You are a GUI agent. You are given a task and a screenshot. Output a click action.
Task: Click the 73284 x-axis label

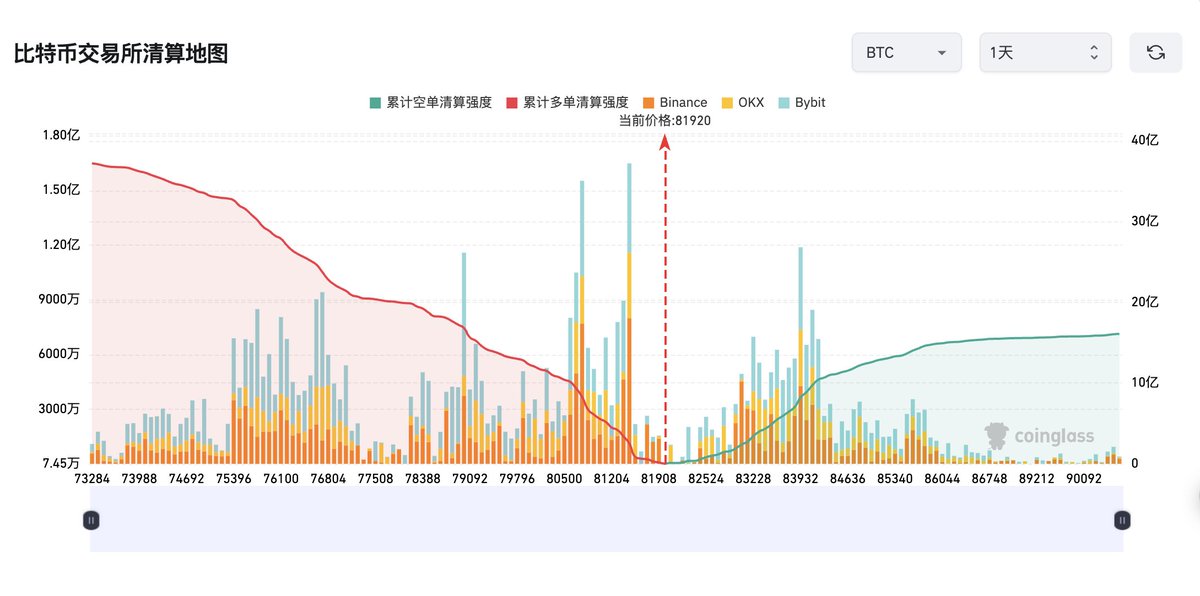(x=92, y=479)
